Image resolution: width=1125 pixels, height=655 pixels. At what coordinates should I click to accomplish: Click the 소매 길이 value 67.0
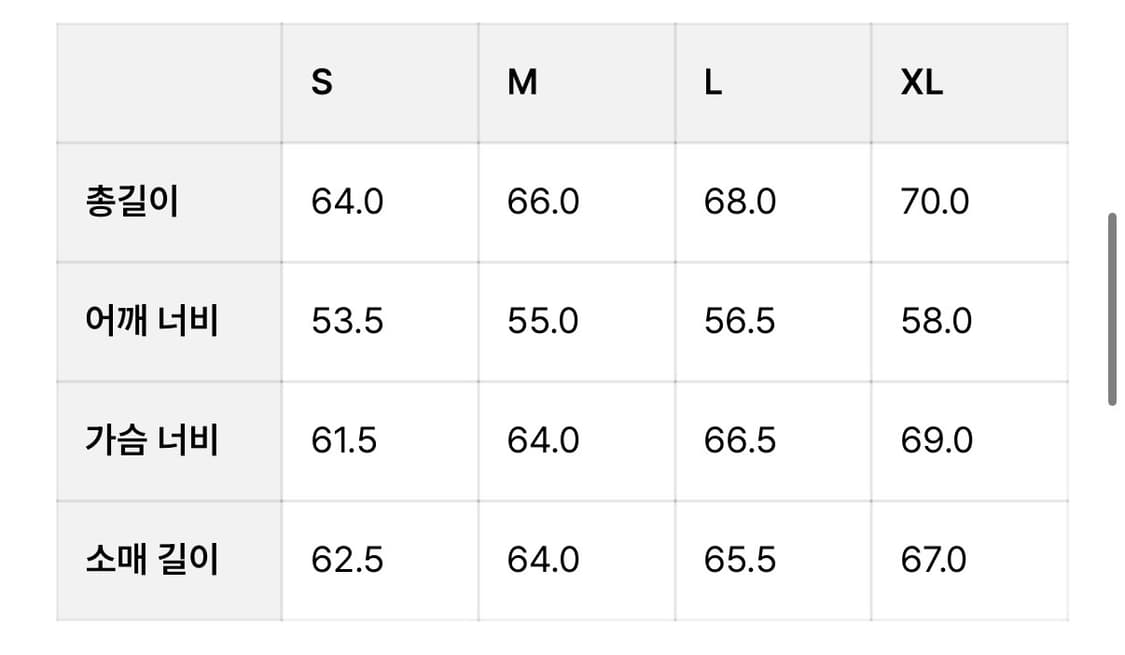(x=934, y=559)
